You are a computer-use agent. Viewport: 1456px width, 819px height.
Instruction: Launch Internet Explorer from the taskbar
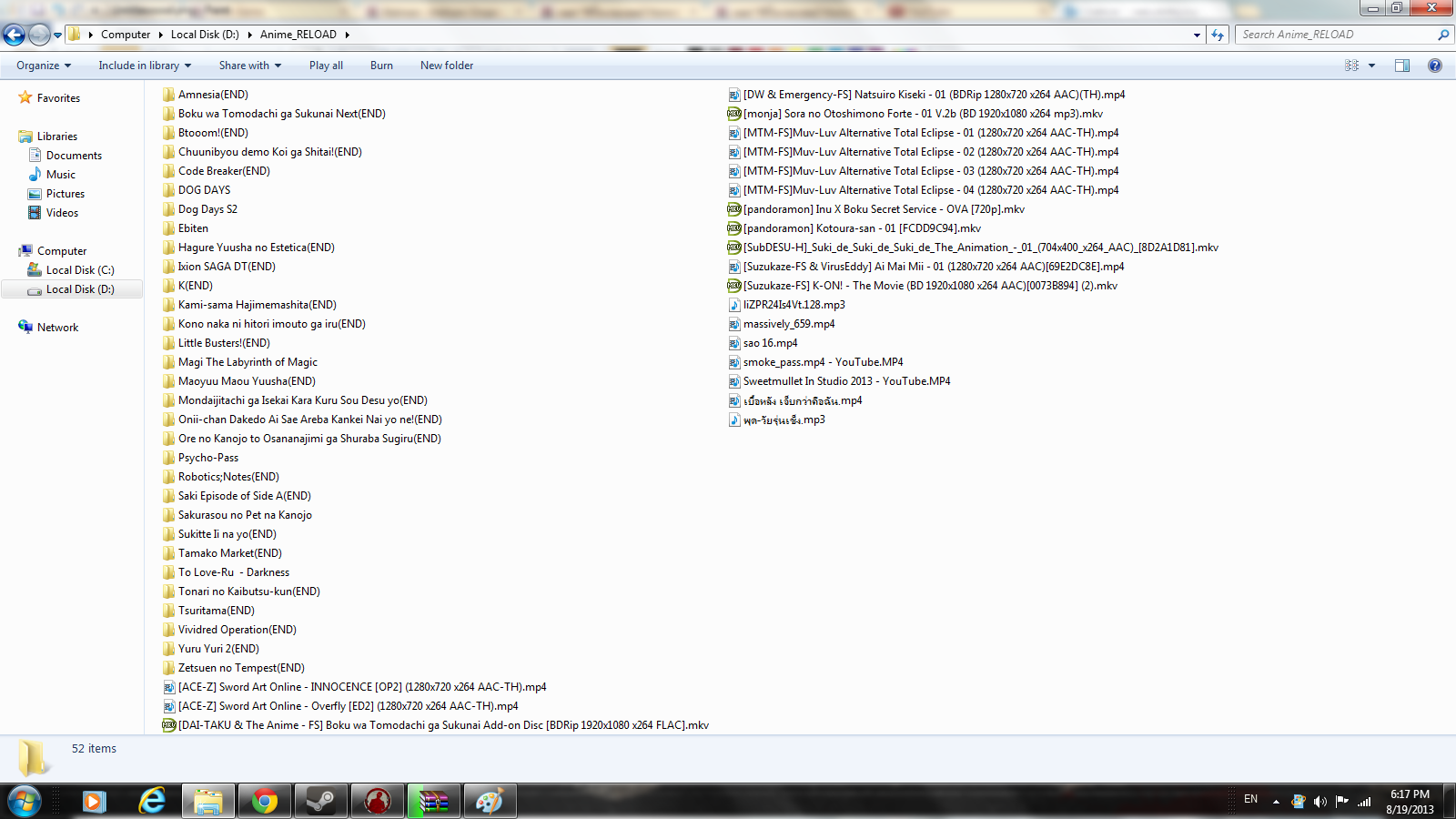coord(152,802)
